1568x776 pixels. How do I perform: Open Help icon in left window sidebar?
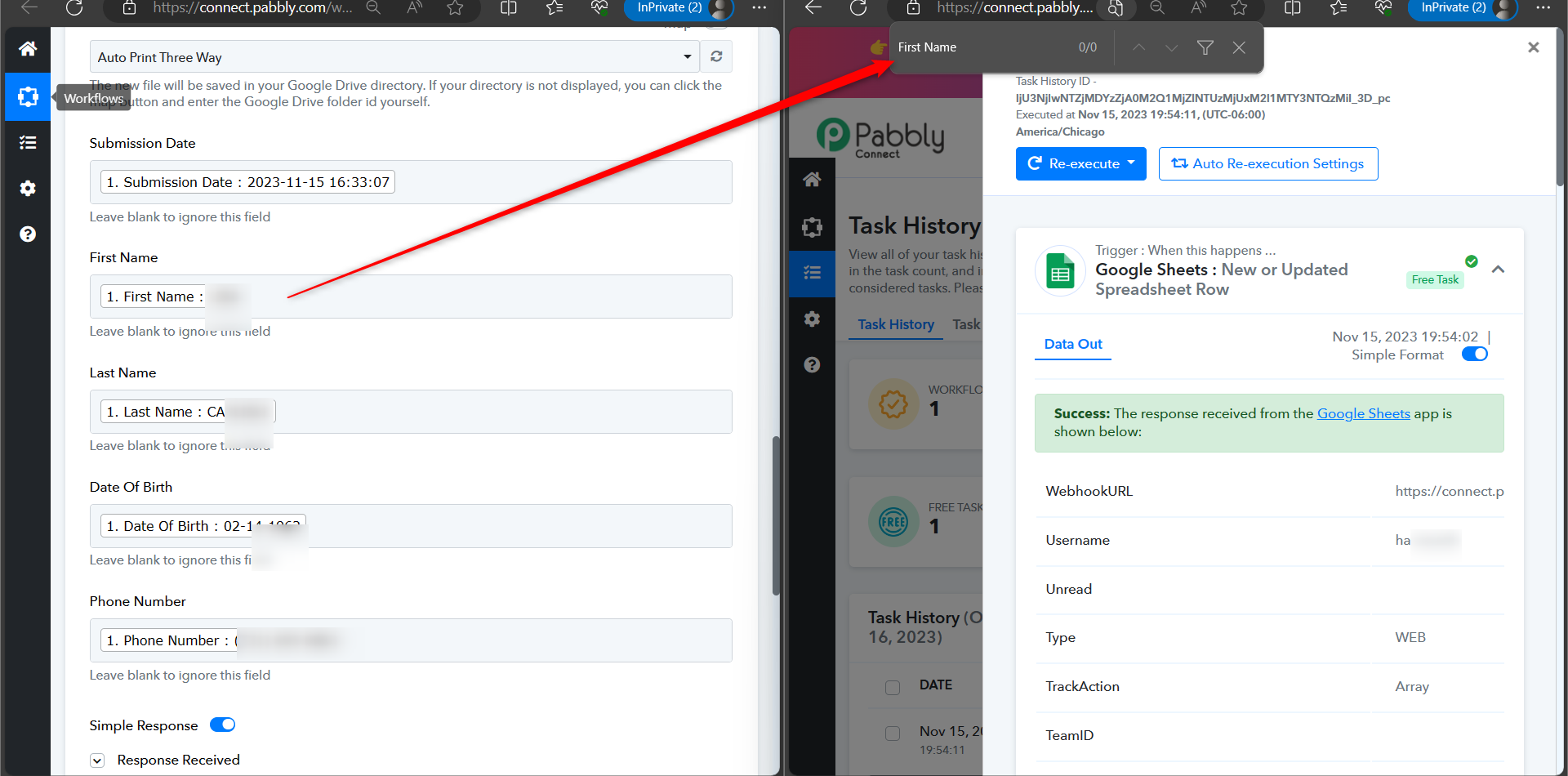(28, 234)
